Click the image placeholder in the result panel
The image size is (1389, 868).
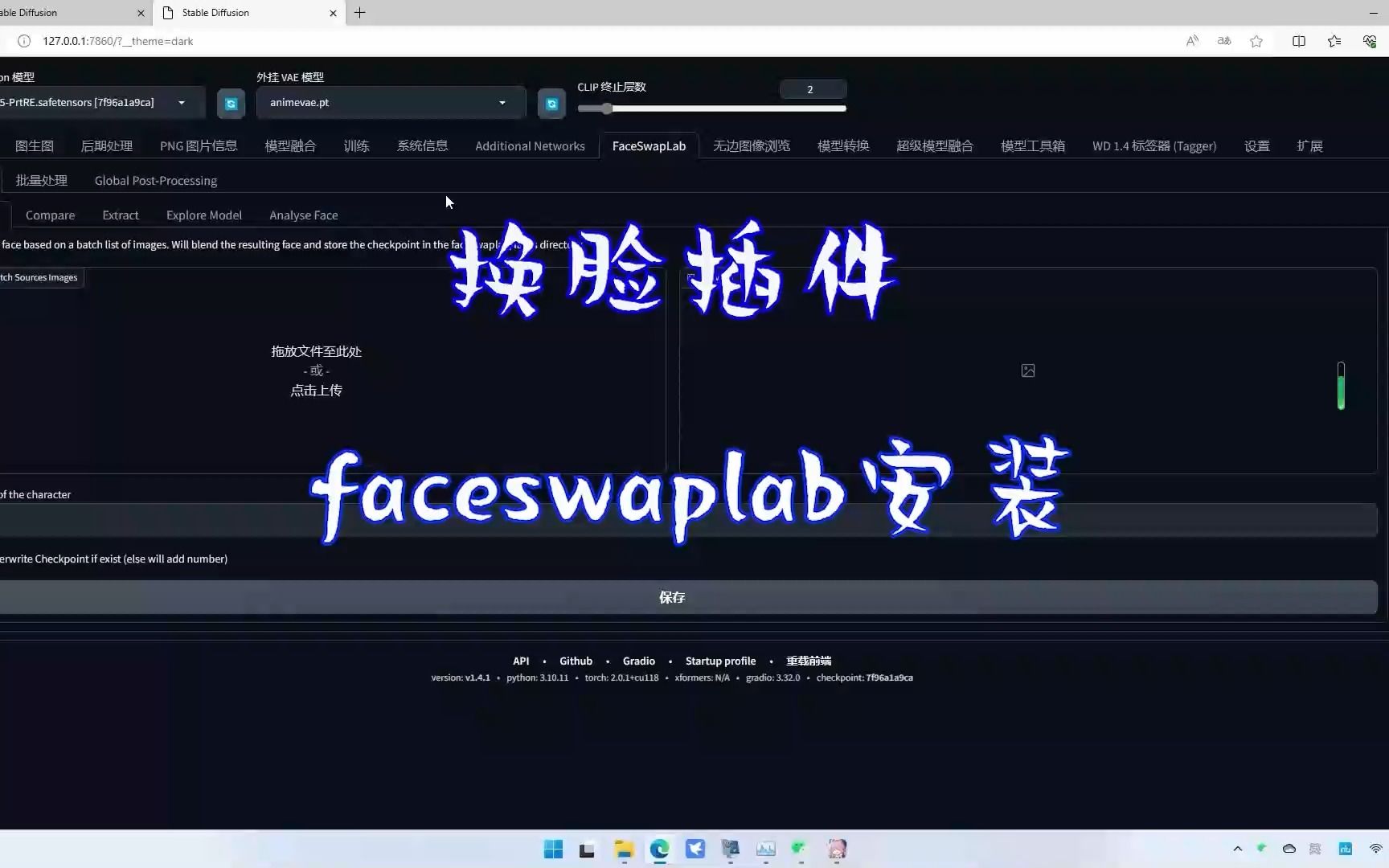point(1027,371)
